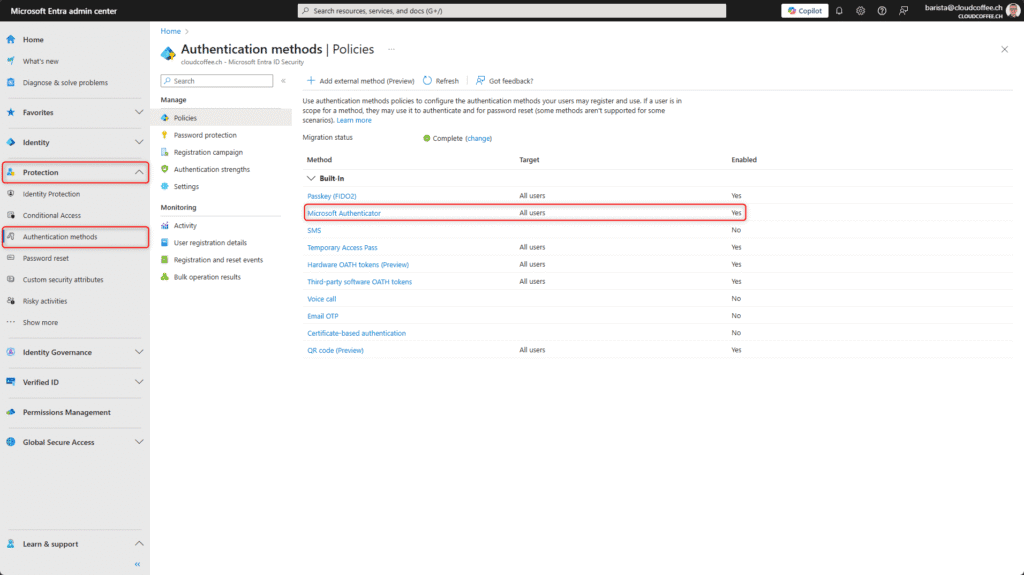Collapse the Built-In group chevron

pyautogui.click(x=311, y=178)
